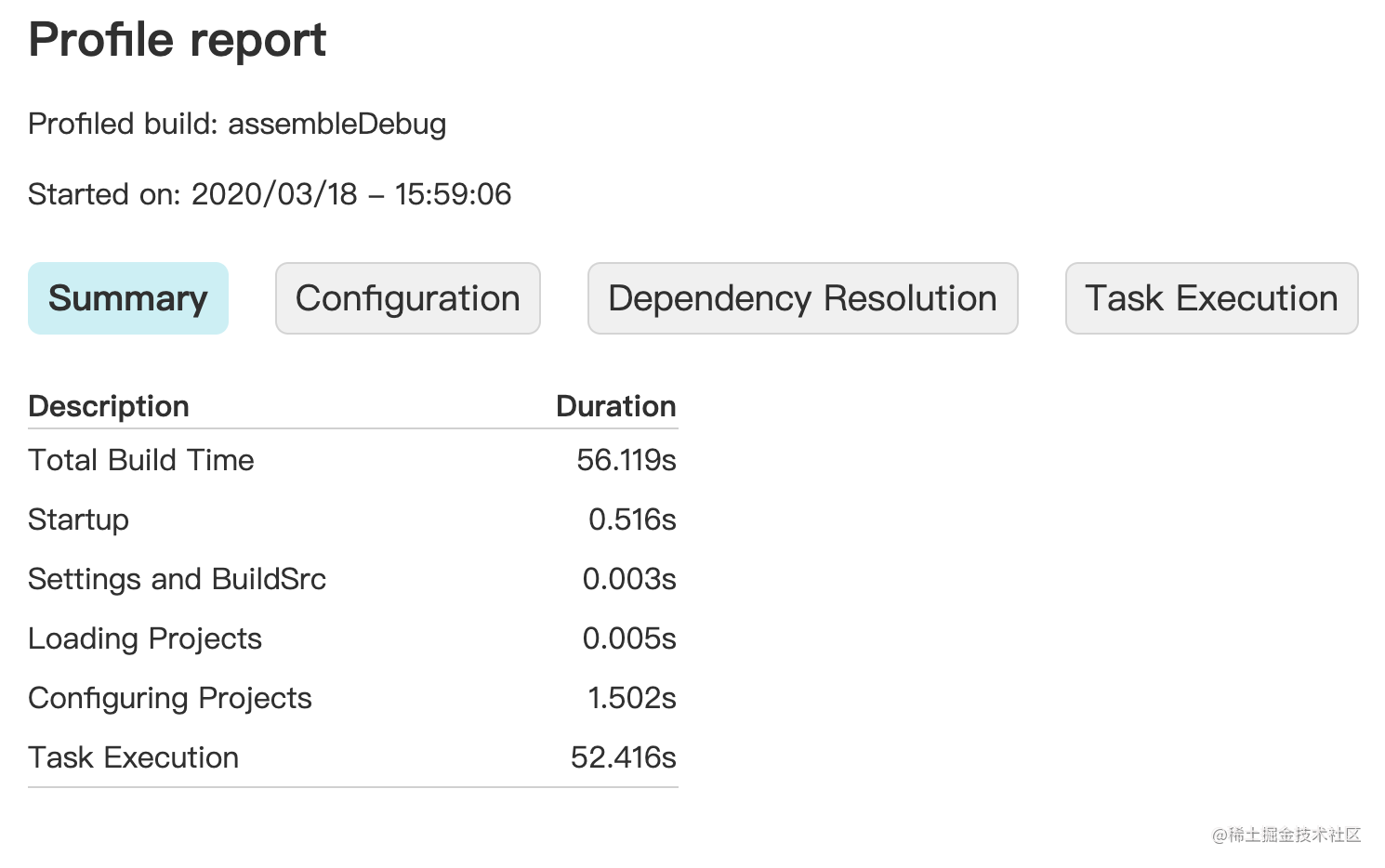Open the Summary tab

coord(128,298)
